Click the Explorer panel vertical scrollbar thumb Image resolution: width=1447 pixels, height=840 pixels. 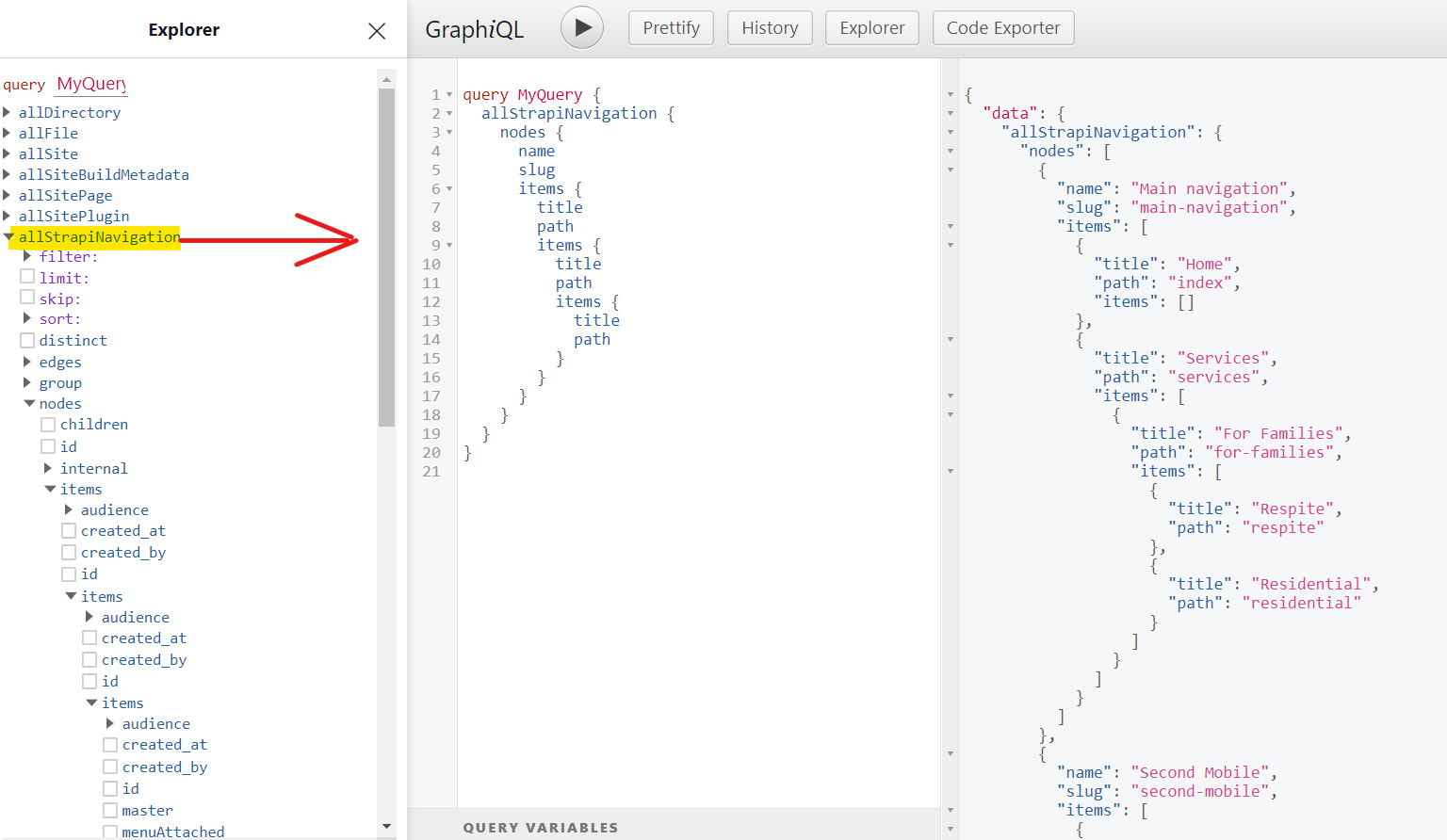tap(386, 257)
